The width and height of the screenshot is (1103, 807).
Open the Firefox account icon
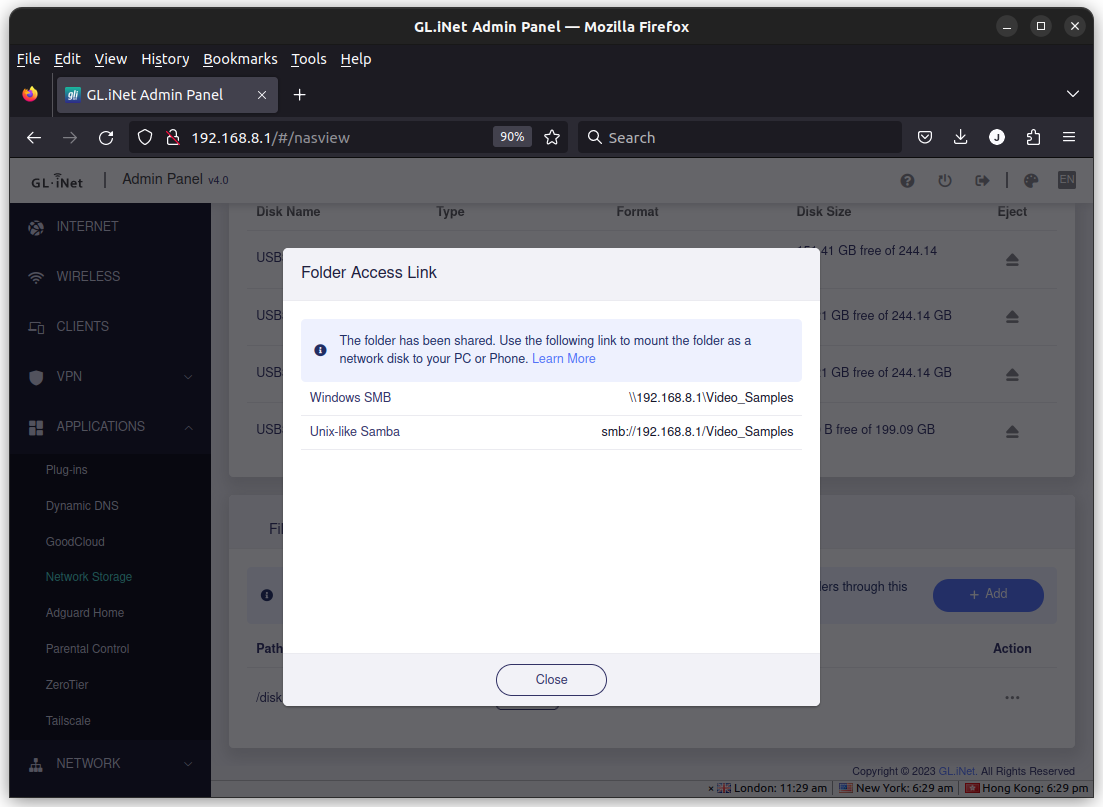tap(997, 138)
